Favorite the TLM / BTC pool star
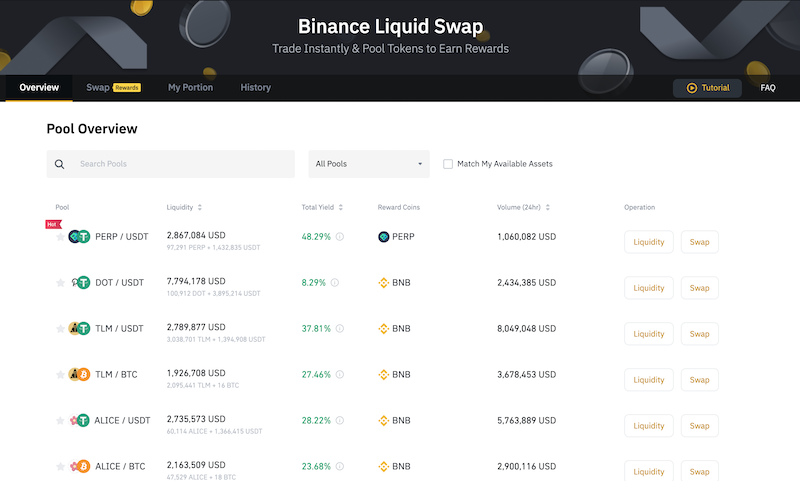The width and height of the screenshot is (800, 481). point(60,374)
